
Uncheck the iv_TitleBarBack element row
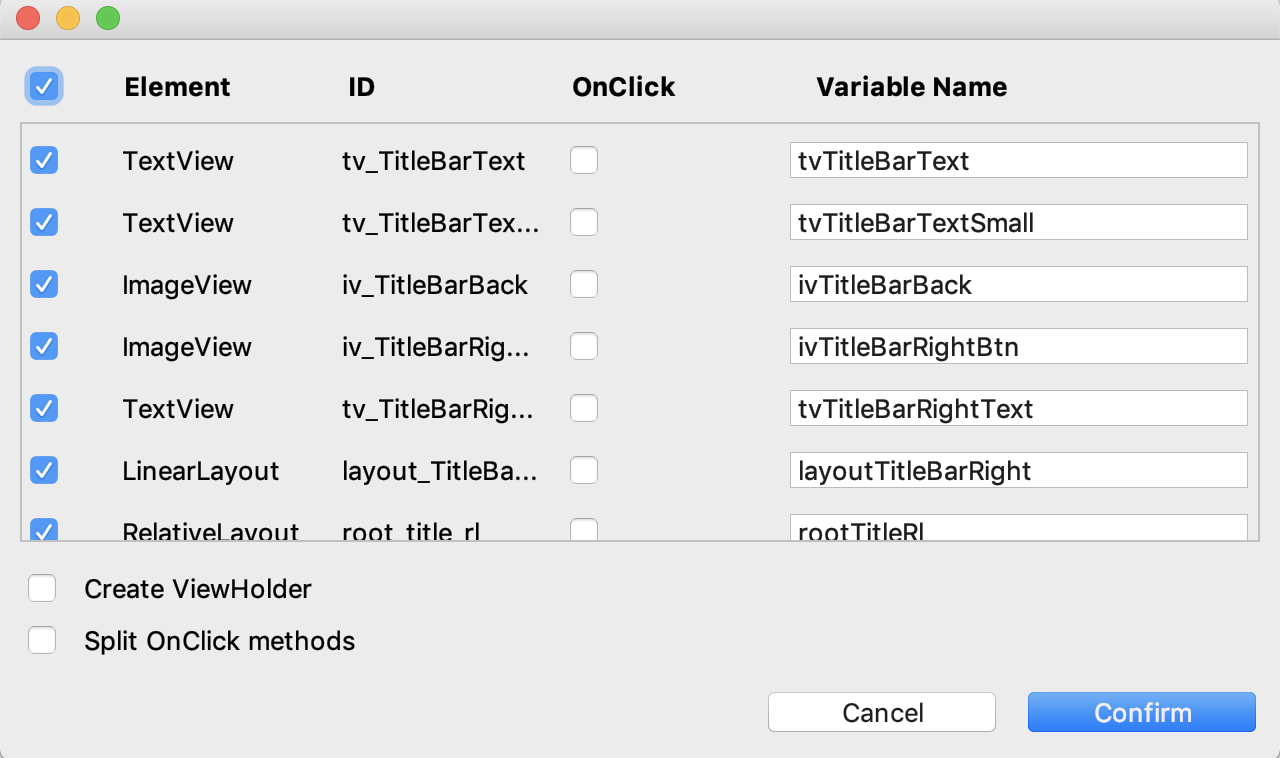44,284
